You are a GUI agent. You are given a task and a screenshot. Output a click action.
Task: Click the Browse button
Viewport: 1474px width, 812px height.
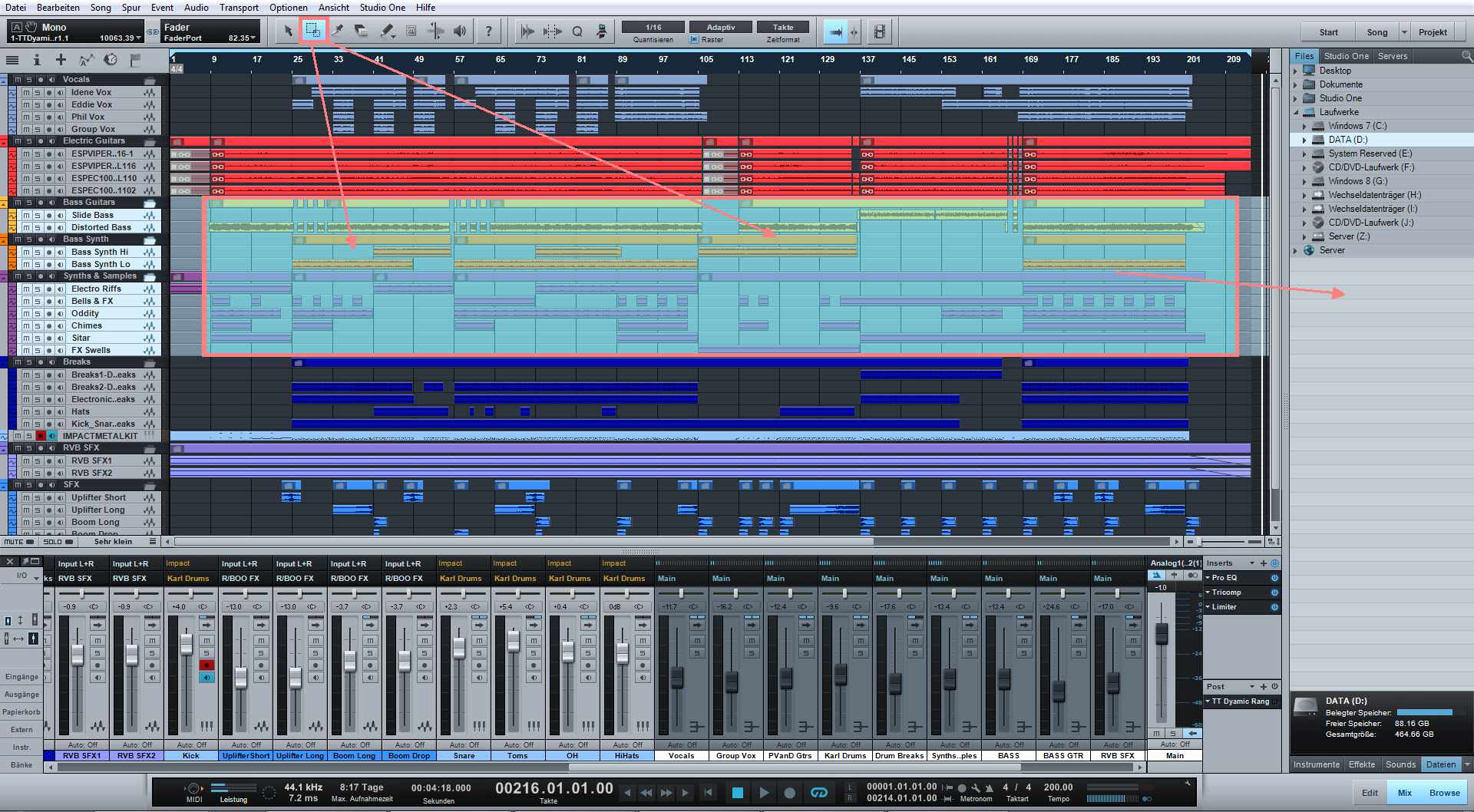pos(1444,793)
